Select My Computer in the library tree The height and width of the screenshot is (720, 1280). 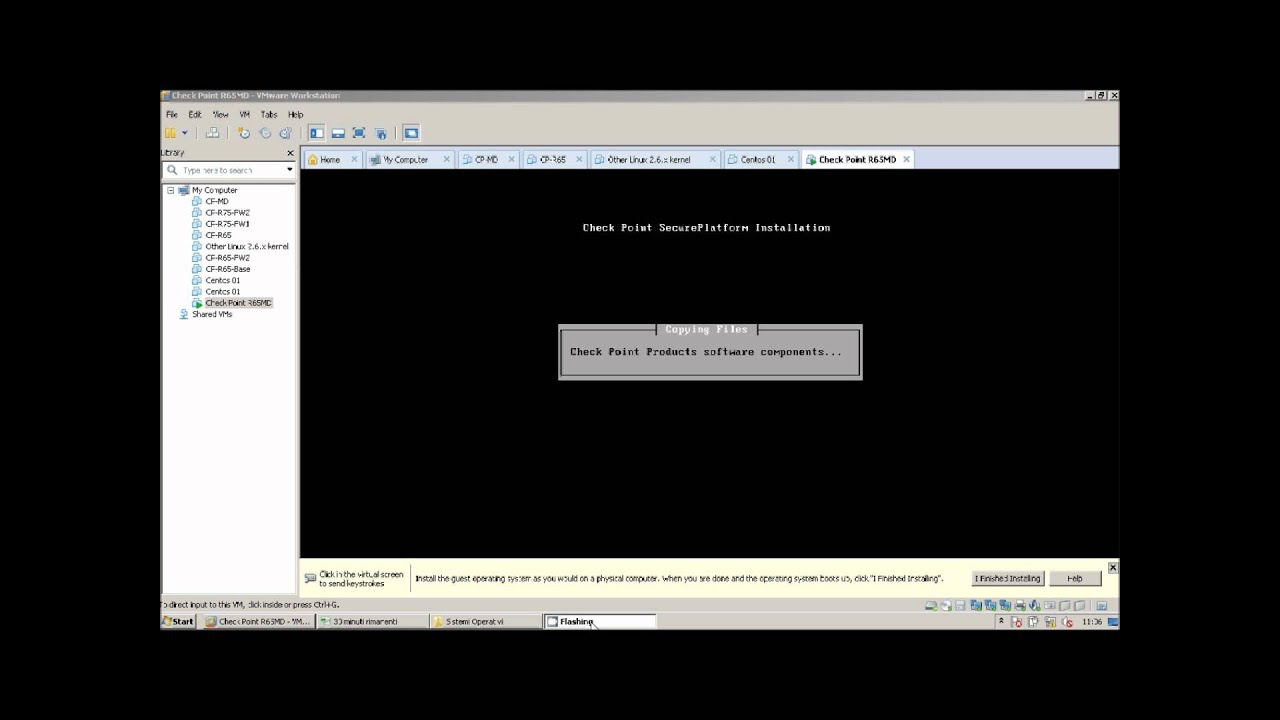pos(215,190)
